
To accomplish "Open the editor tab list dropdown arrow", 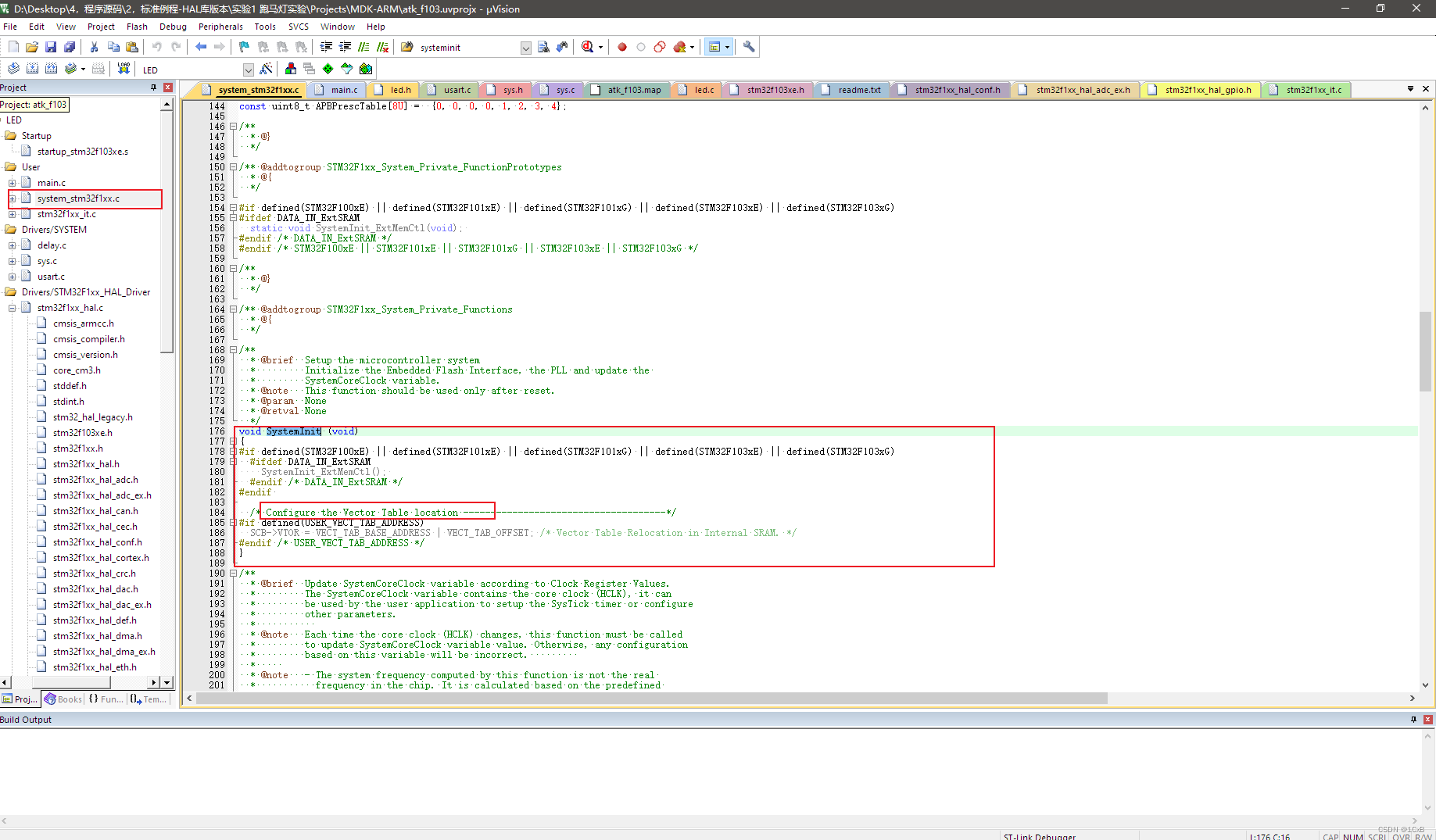I will coord(1410,89).
